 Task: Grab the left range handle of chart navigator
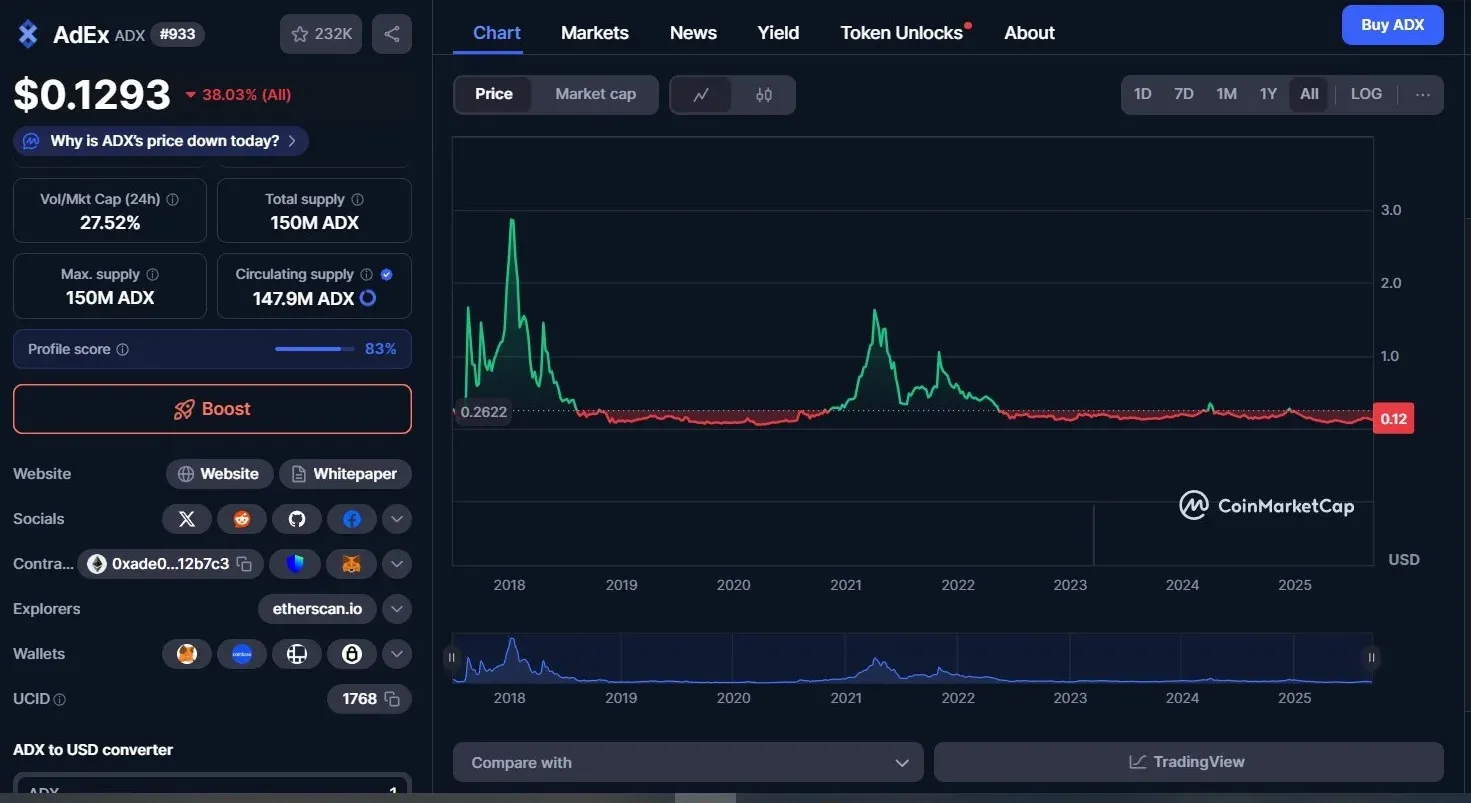pos(452,657)
